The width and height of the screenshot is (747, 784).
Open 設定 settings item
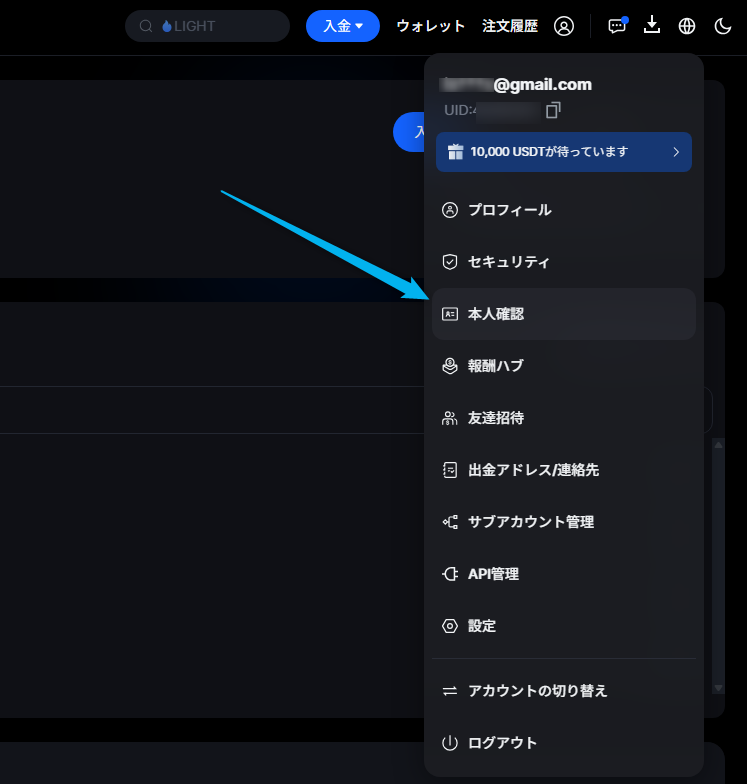click(x=564, y=626)
